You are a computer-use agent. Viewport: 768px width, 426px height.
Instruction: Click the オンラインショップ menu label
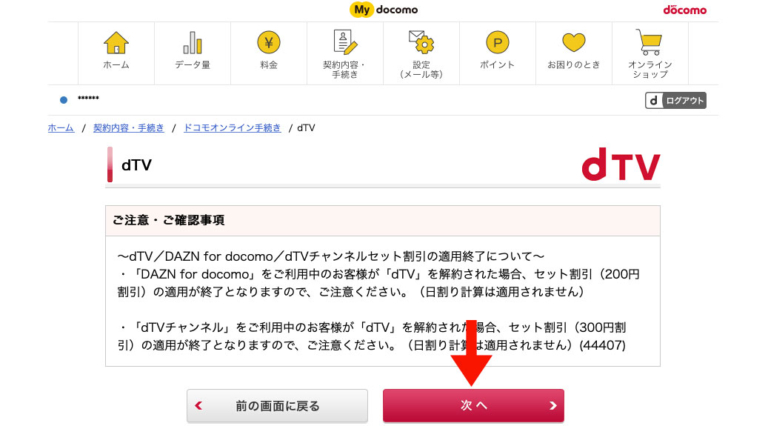point(650,70)
